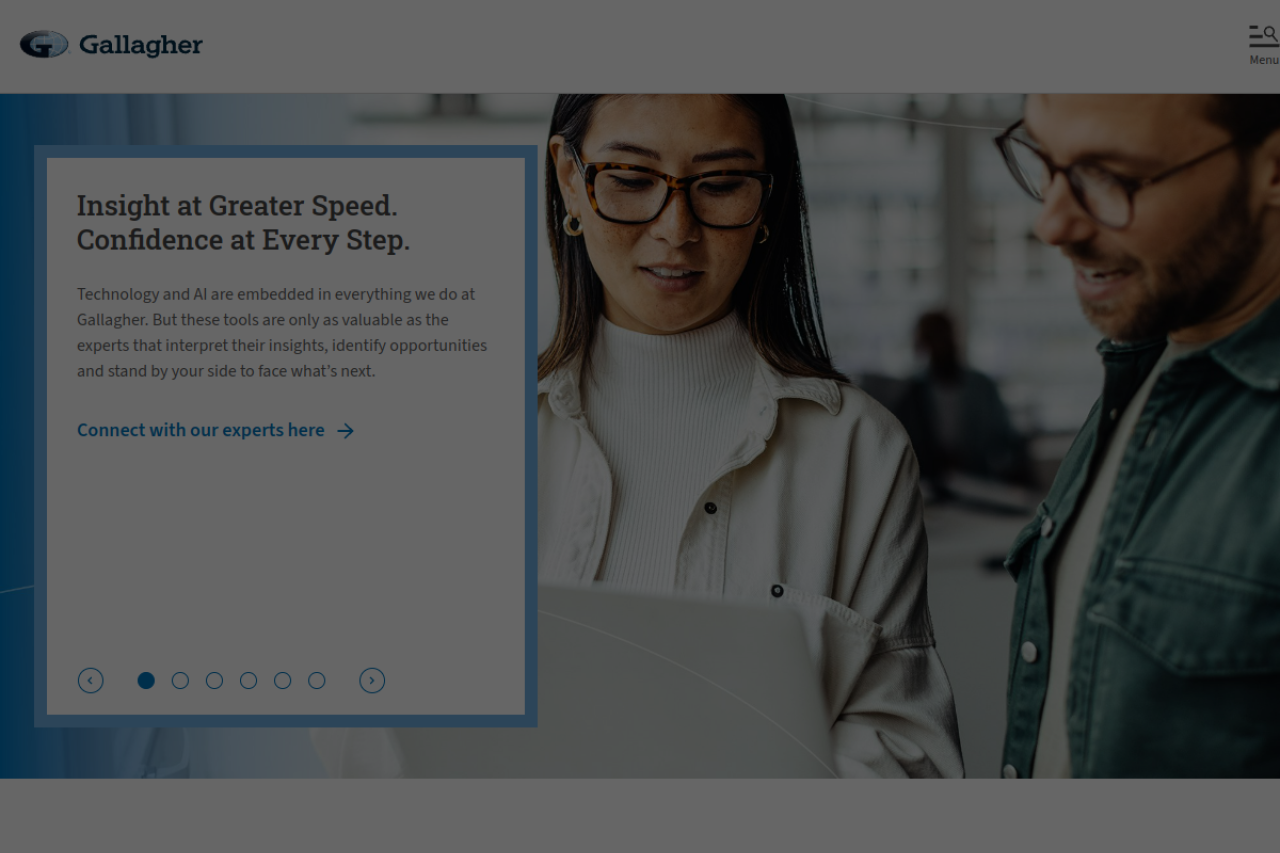Click the Technology and AI paragraph text
Viewport: 1280px width, 853px height.
[x=282, y=333]
